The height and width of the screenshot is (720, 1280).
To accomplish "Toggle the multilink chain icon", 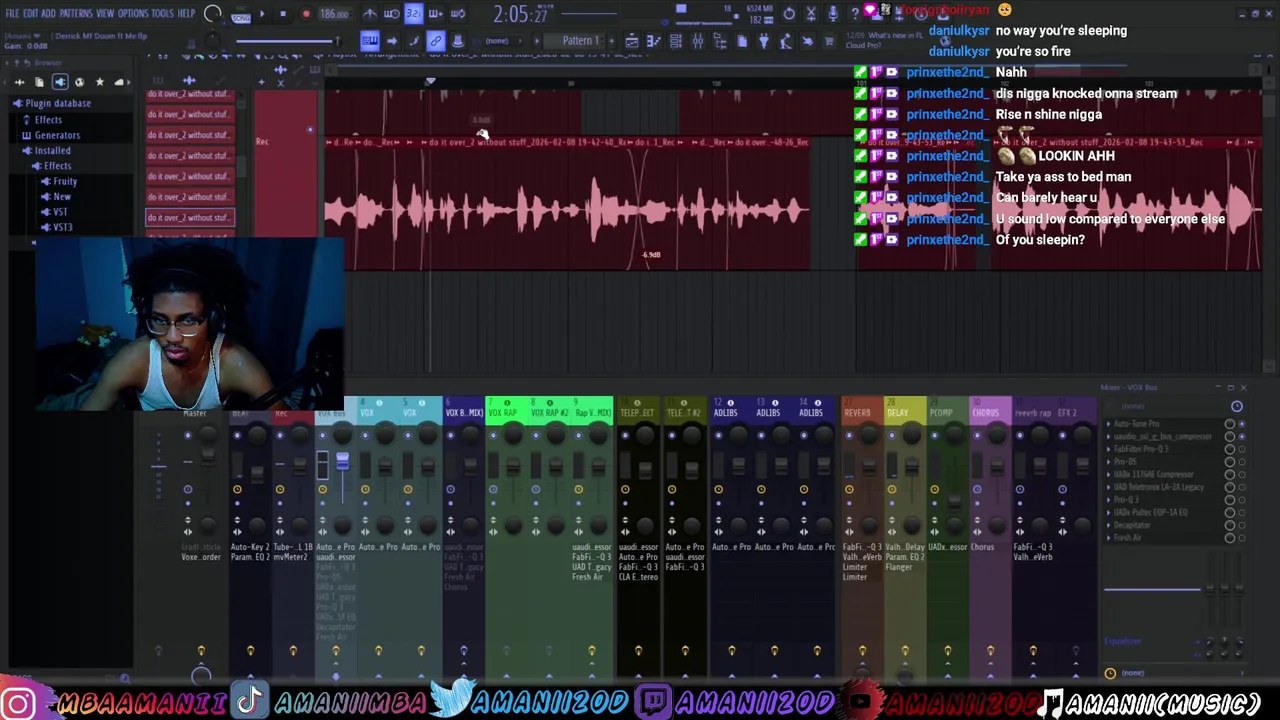I will [x=435, y=41].
